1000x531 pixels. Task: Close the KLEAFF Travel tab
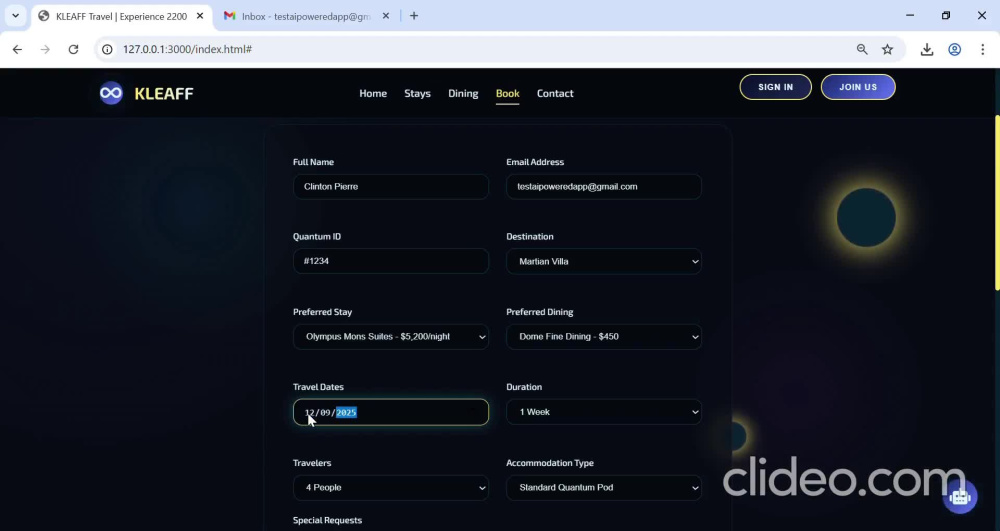coord(200,16)
